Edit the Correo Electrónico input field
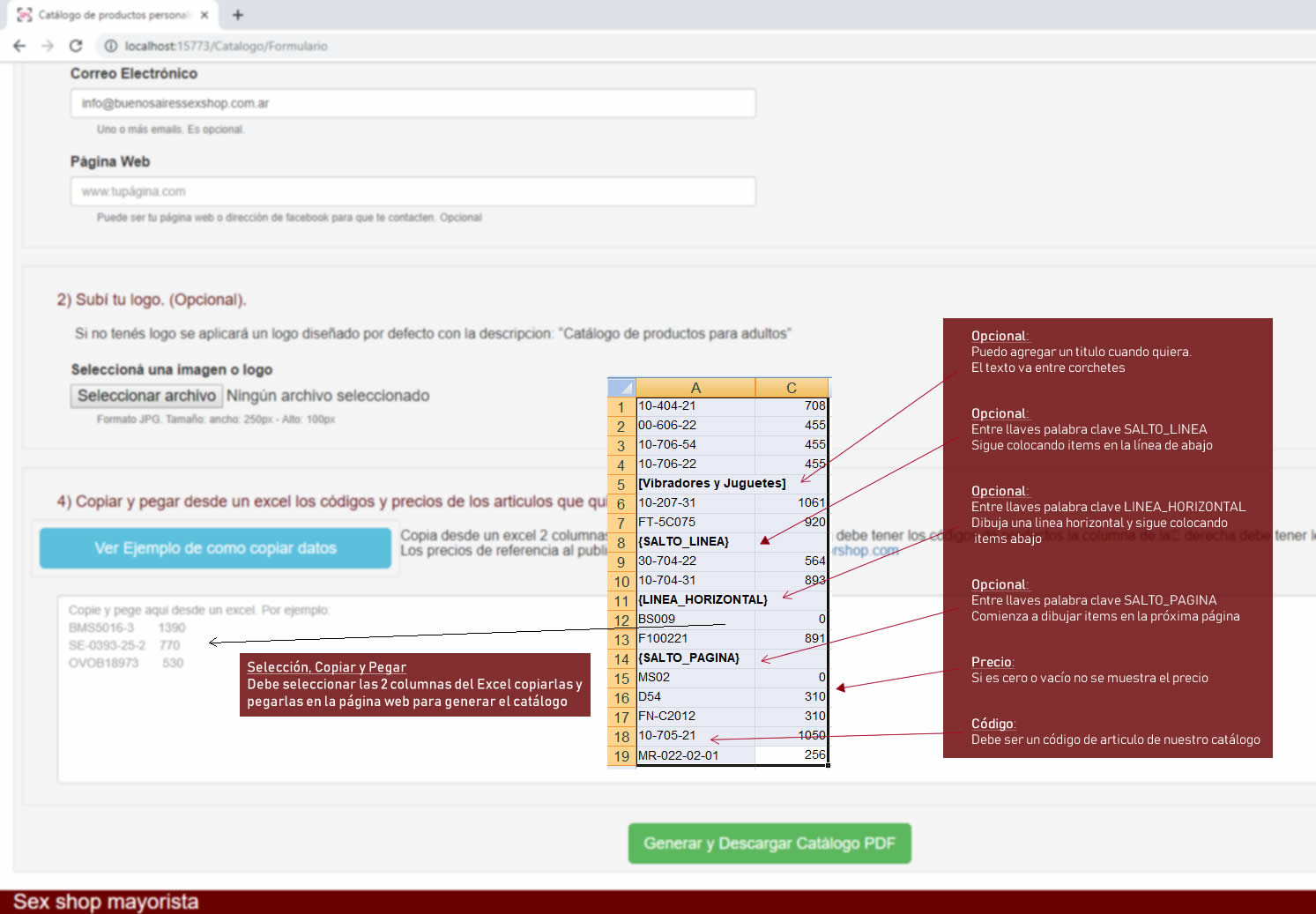 tap(413, 103)
